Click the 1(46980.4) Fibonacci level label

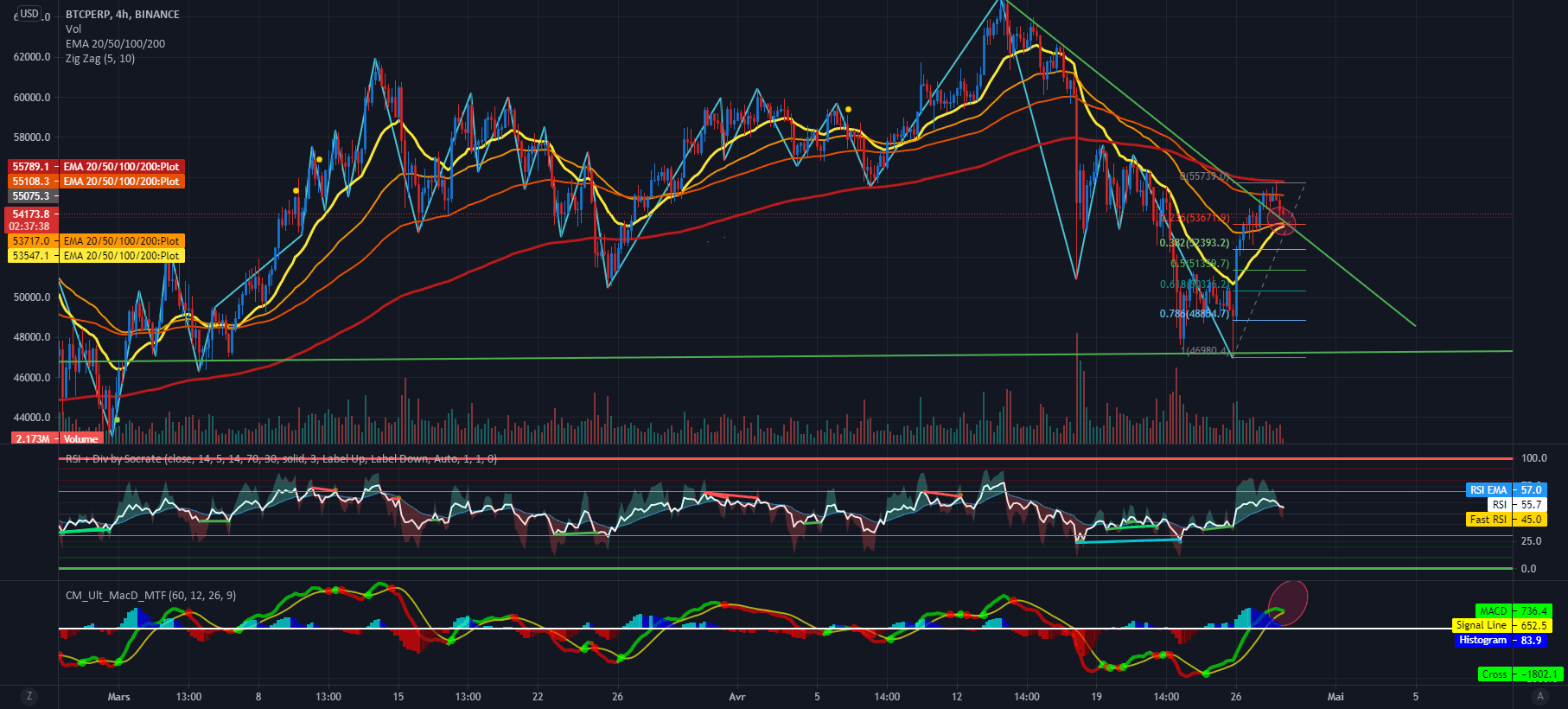coord(1204,351)
